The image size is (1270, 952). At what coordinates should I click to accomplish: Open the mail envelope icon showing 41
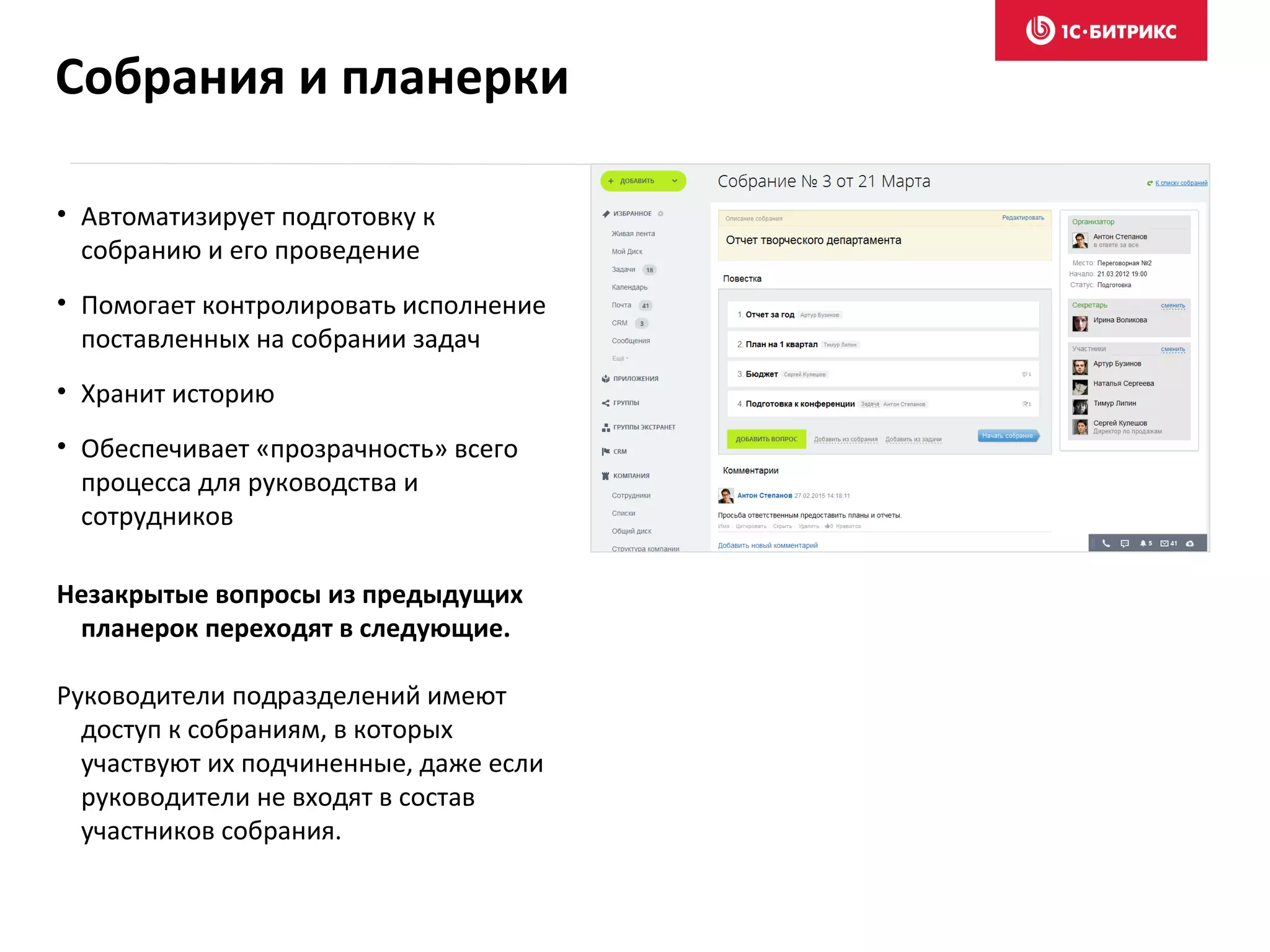[x=1169, y=544]
